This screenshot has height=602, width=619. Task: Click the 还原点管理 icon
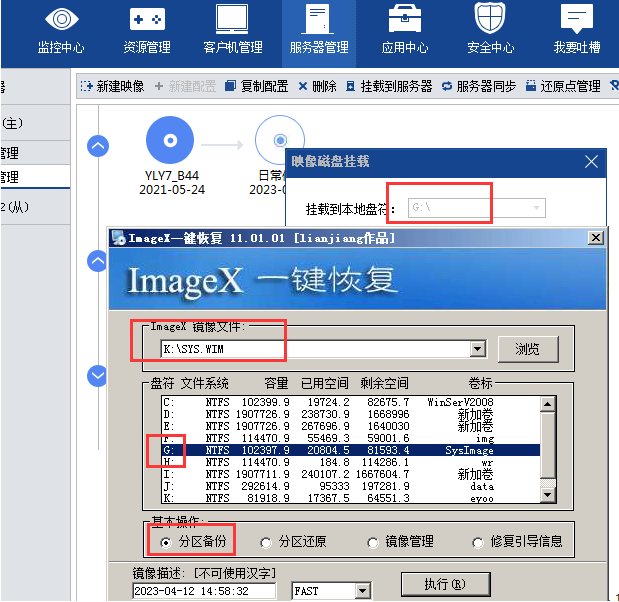click(531, 86)
